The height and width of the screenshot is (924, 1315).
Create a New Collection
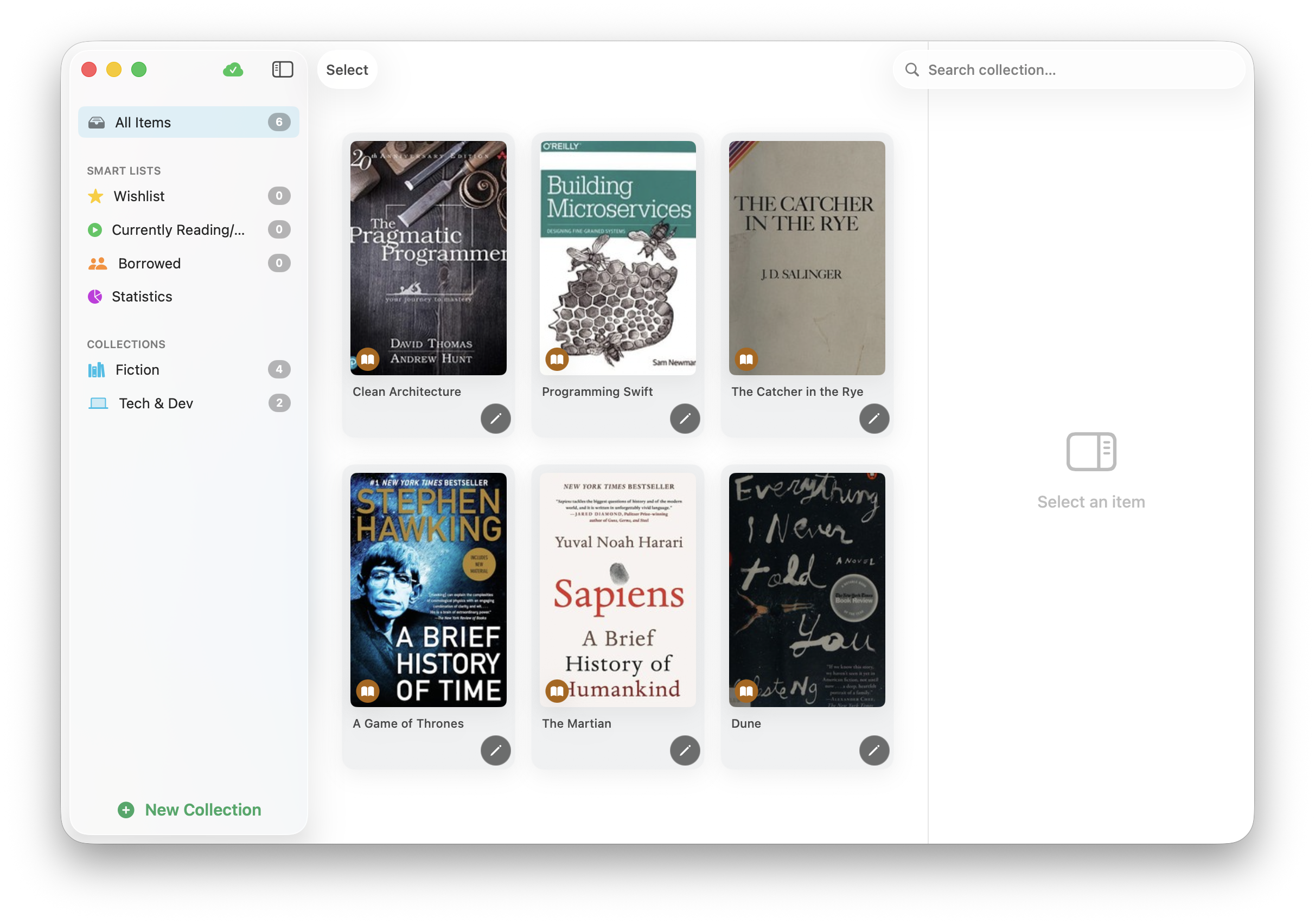pyautogui.click(x=189, y=810)
